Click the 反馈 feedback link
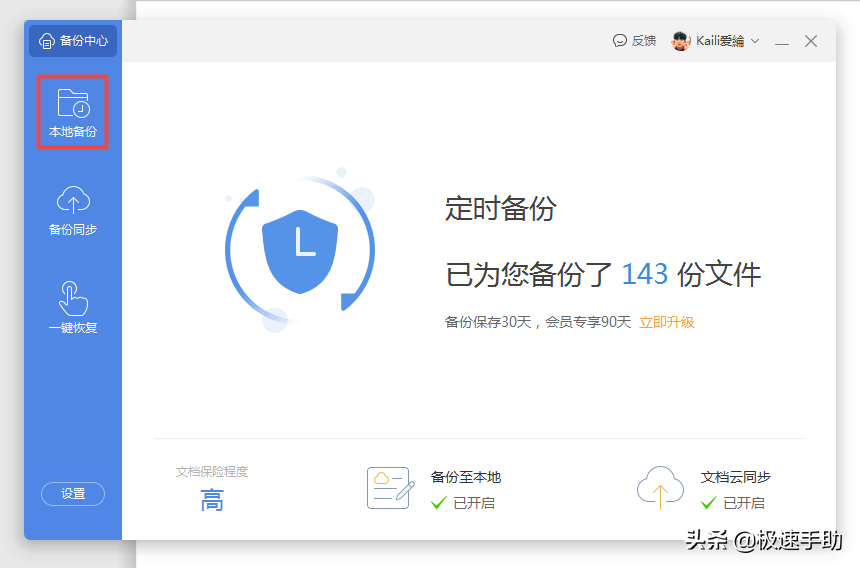 click(x=634, y=41)
